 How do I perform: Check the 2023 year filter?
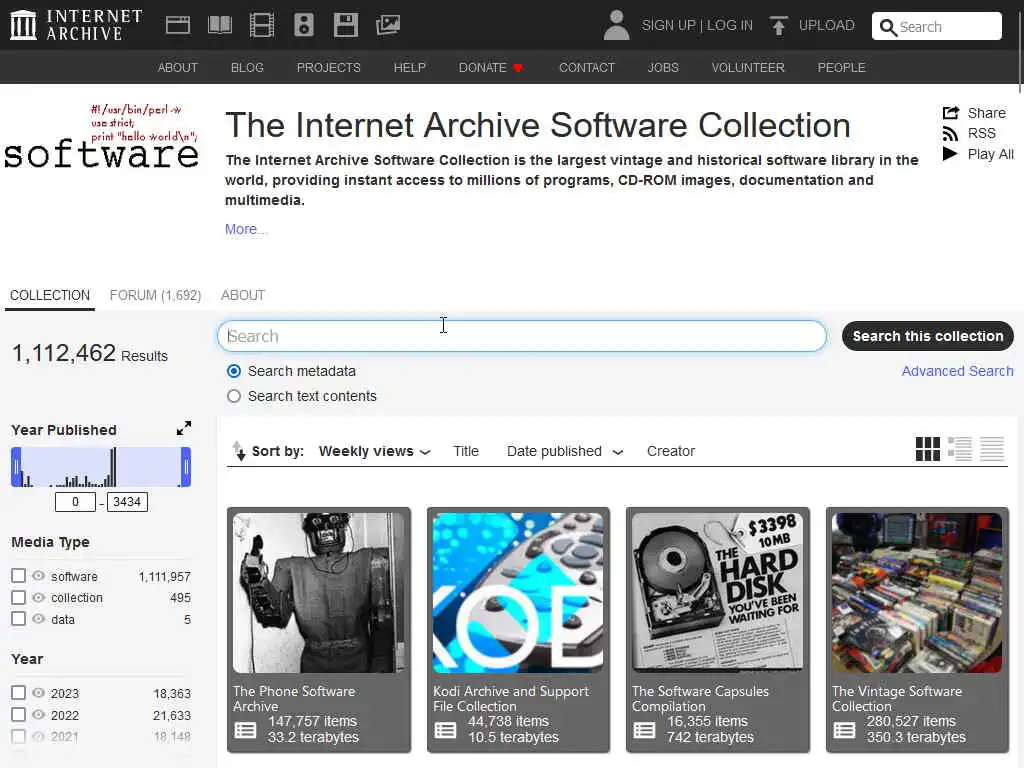click(18, 692)
